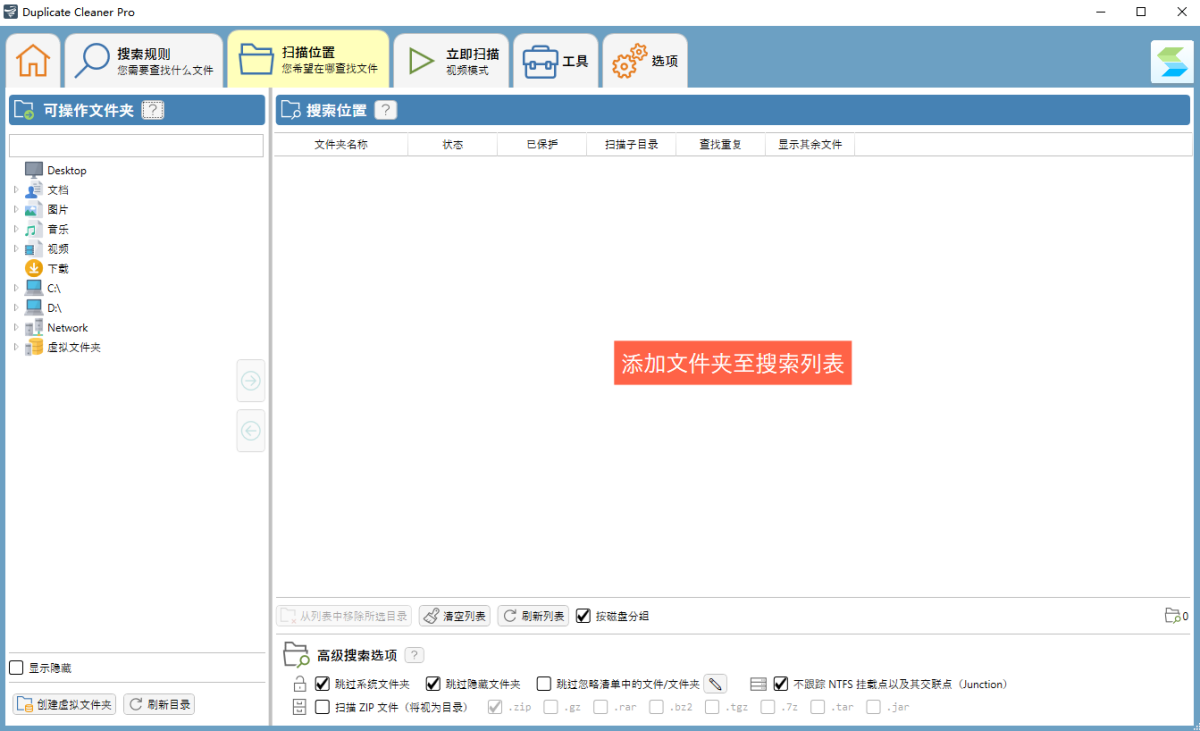Select the 下载 folder in tree
This screenshot has width=1200, height=731.
point(57,269)
